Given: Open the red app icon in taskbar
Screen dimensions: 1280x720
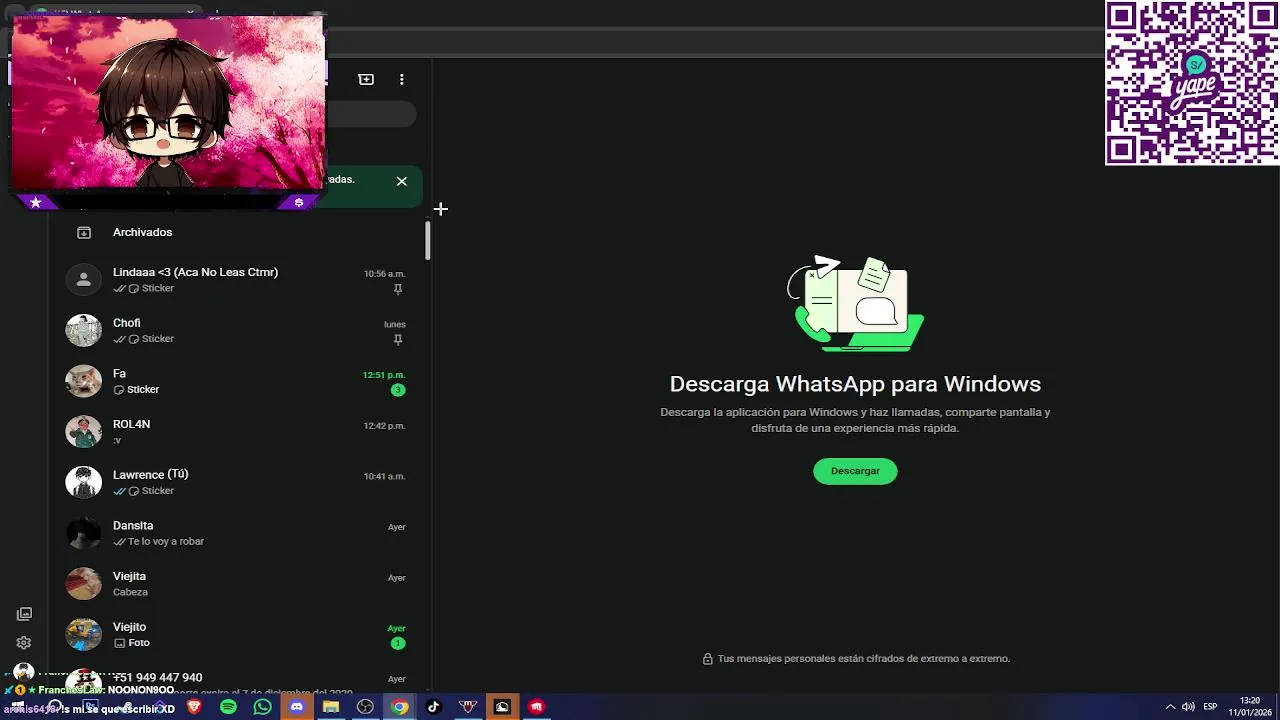Looking at the screenshot, I should coord(536,707).
